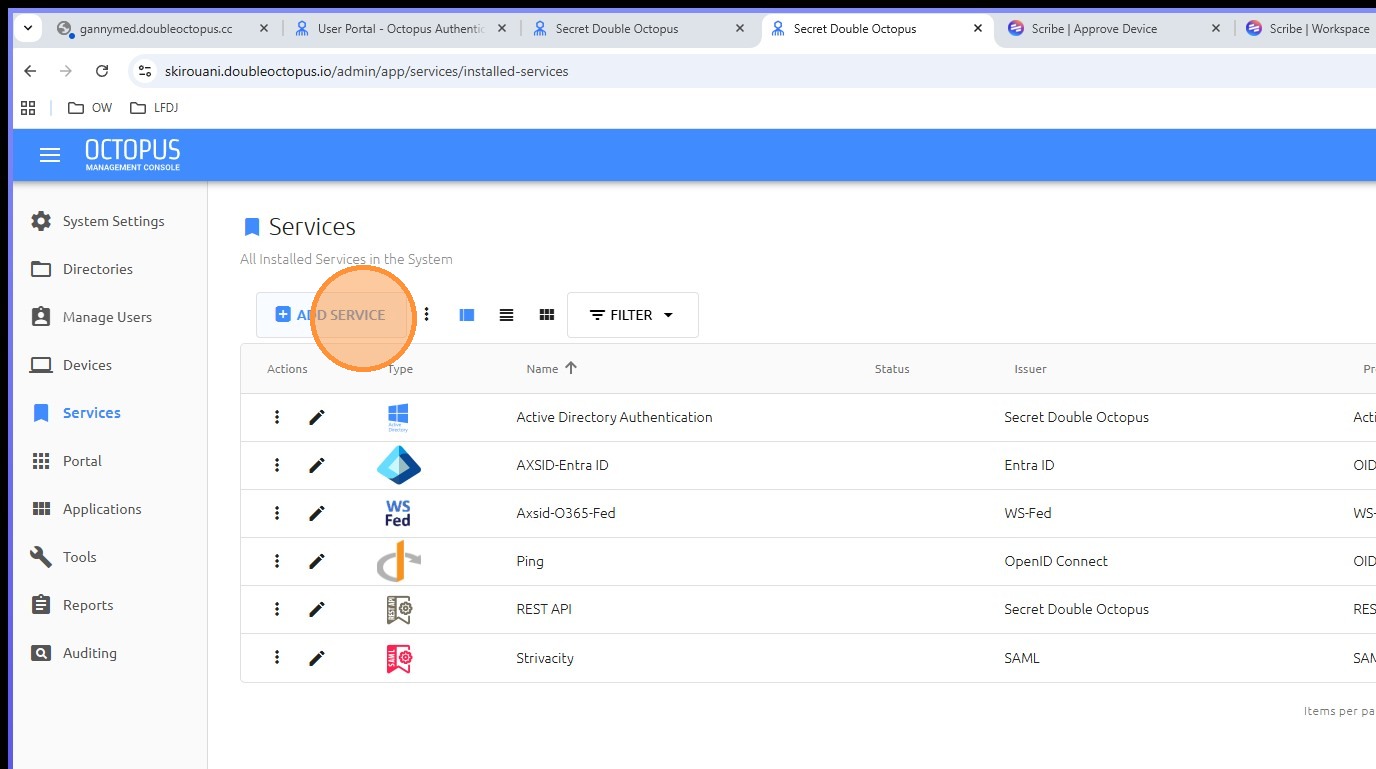Open the FILTER dropdown

(x=632, y=315)
